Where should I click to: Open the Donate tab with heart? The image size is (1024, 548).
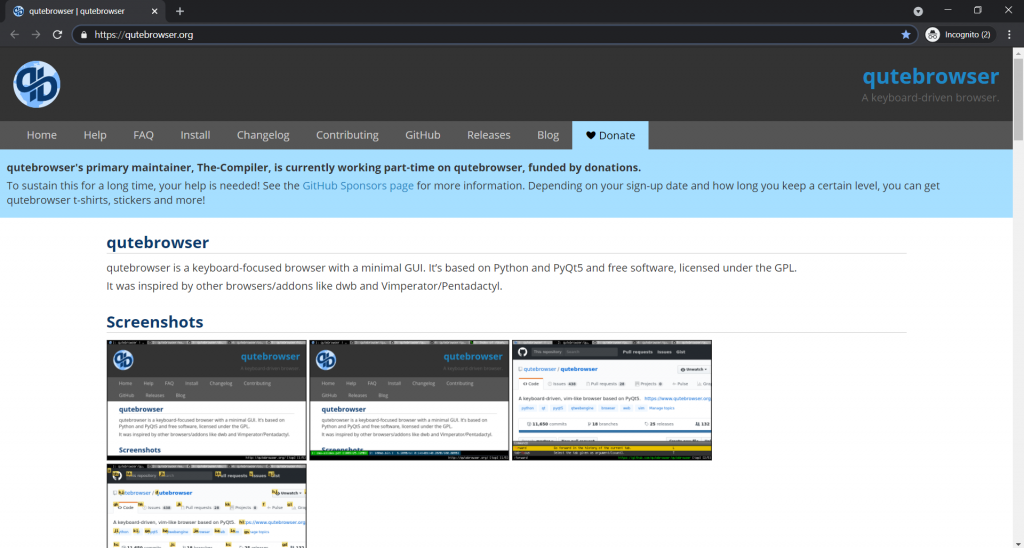tap(610, 135)
